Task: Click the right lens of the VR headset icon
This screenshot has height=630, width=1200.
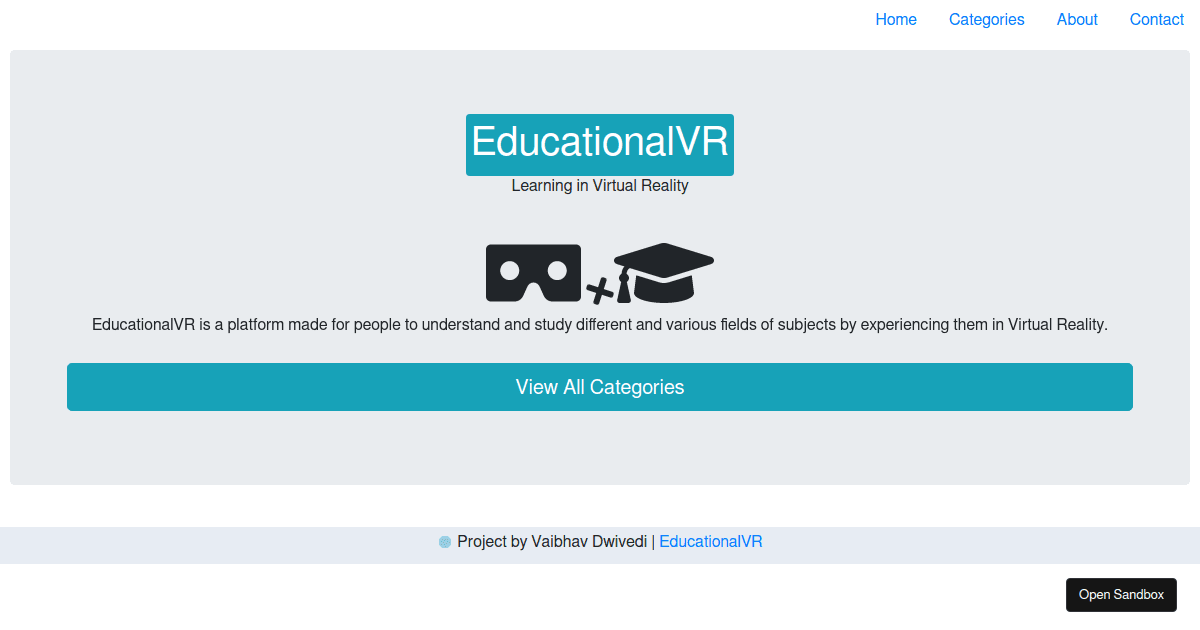Action: [x=557, y=270]
